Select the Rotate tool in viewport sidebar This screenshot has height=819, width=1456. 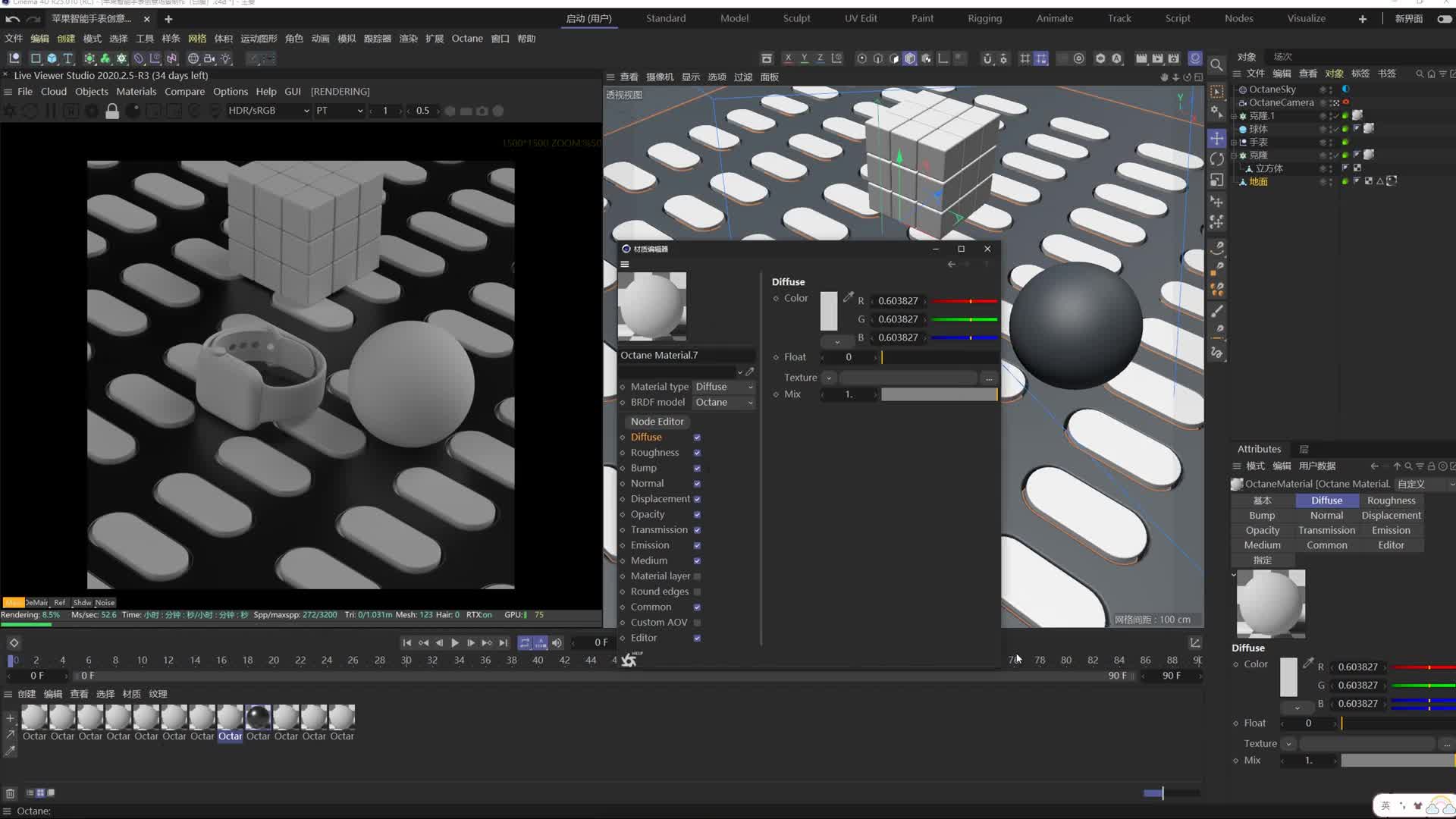coord(1217,159)
